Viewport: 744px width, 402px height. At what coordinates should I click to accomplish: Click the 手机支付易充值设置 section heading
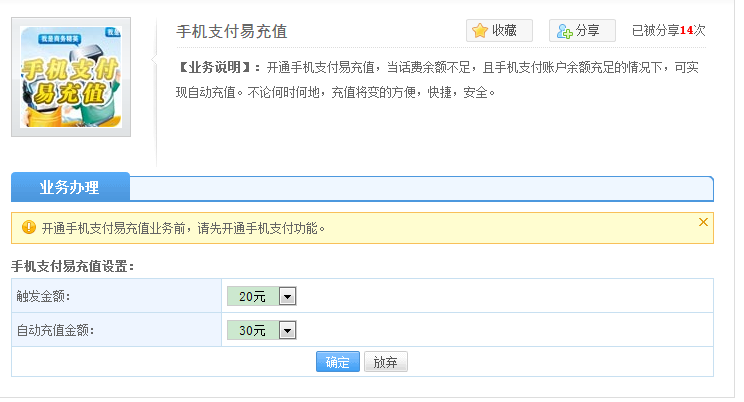(72, 266)
